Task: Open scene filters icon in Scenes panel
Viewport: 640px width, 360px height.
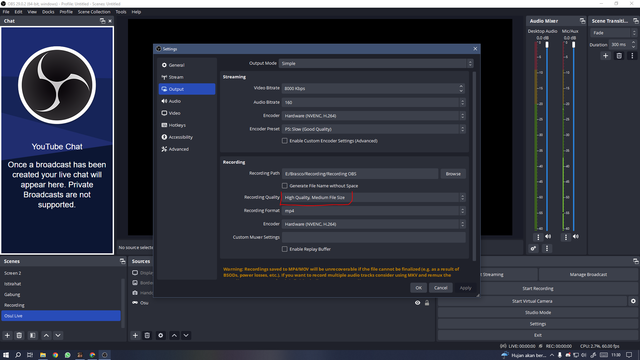Action: tap(33, 336)
